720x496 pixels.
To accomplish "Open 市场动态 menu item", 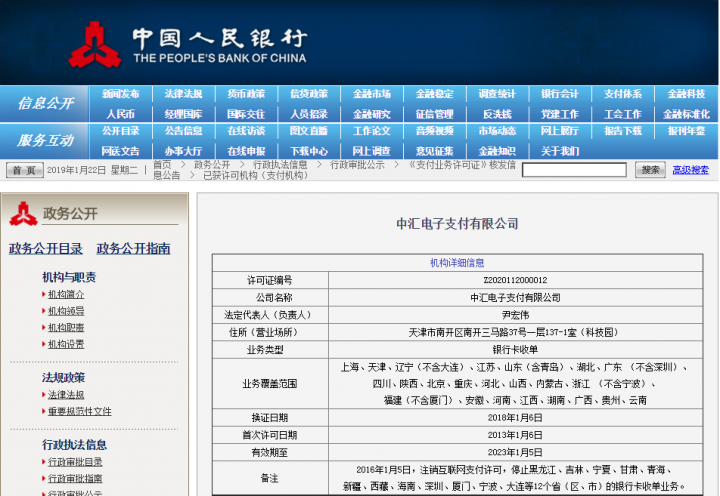I will (x=497, y=131).
